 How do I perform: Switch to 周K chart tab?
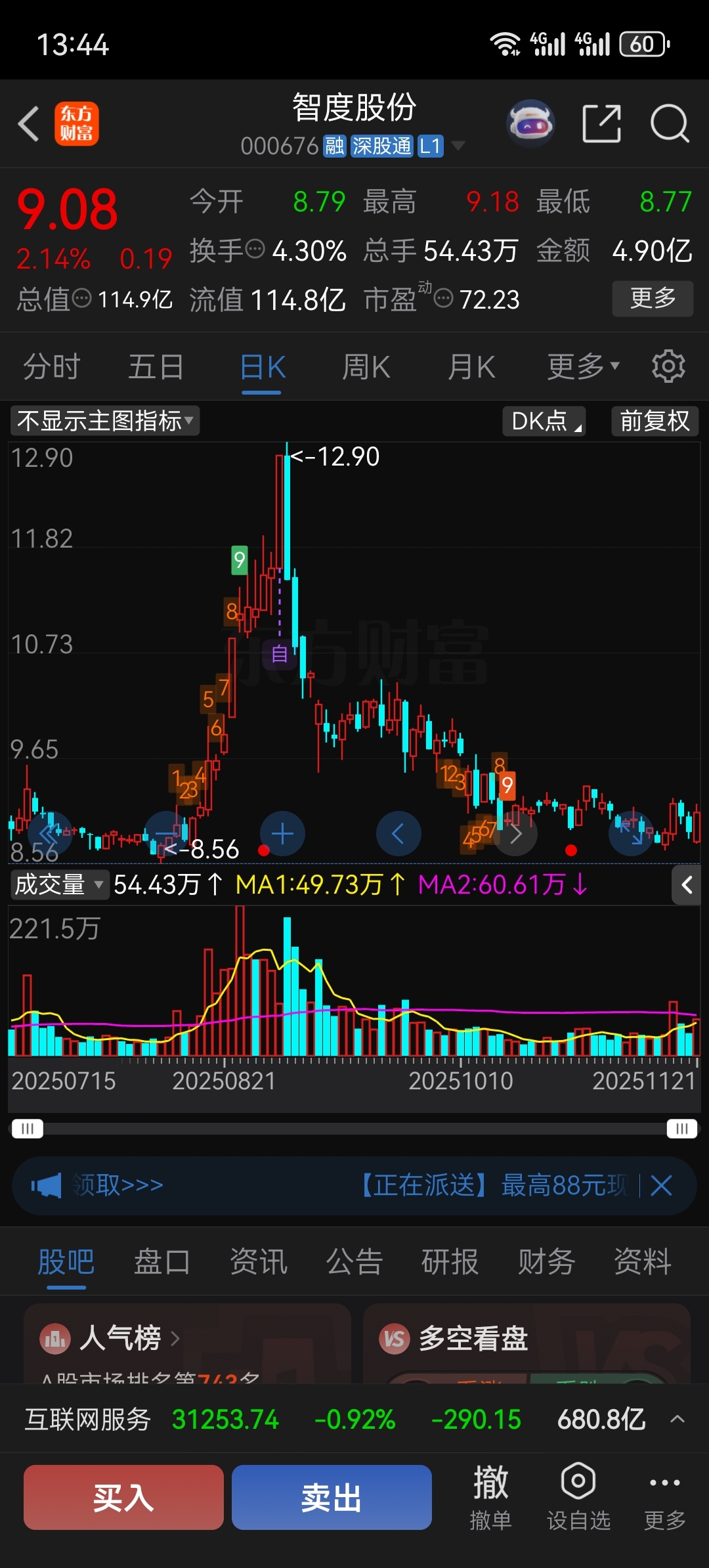[366, 366]
